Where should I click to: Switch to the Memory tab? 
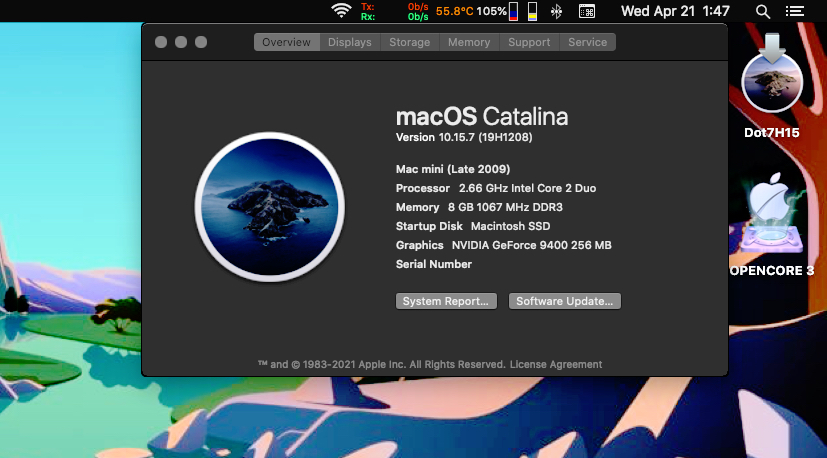pos(469,42)
